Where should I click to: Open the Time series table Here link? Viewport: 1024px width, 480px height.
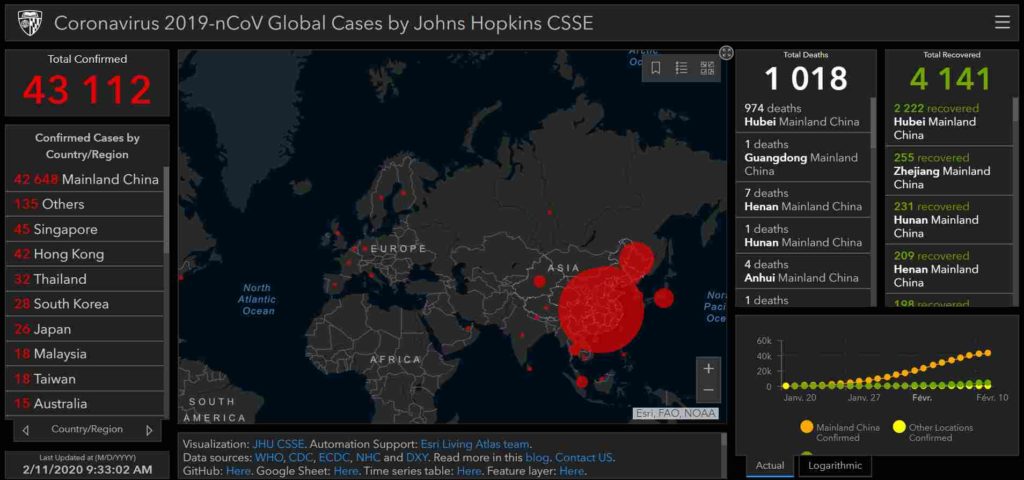click(469, 470)
